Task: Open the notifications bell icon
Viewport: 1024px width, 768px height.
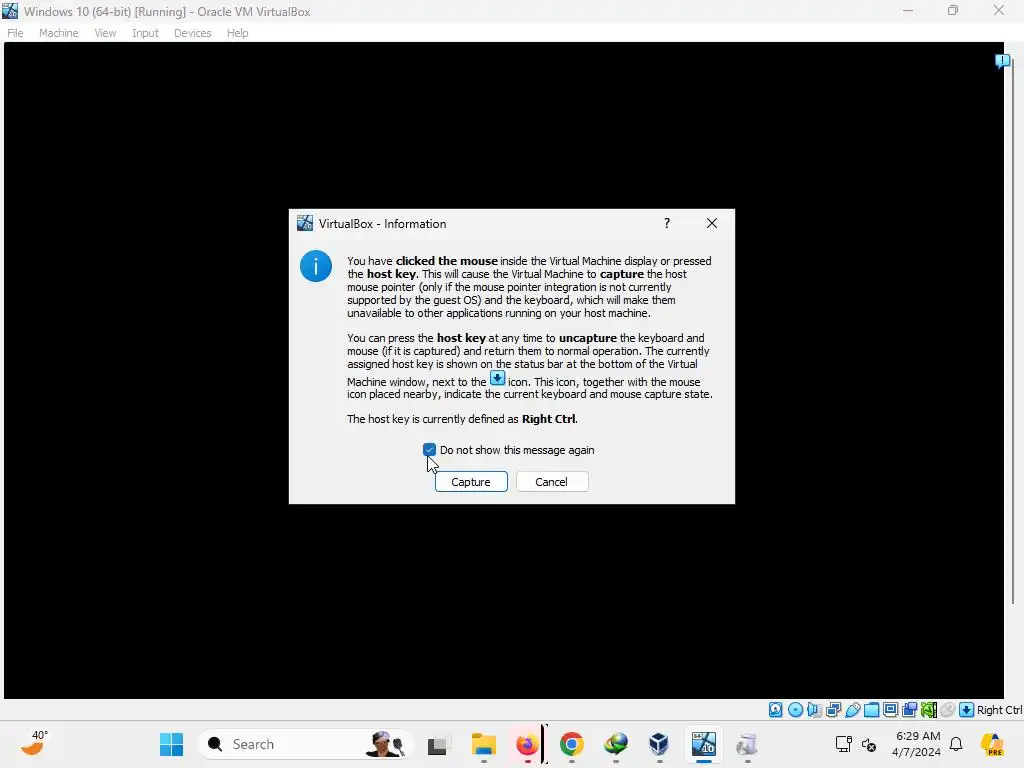Action: 956,744
